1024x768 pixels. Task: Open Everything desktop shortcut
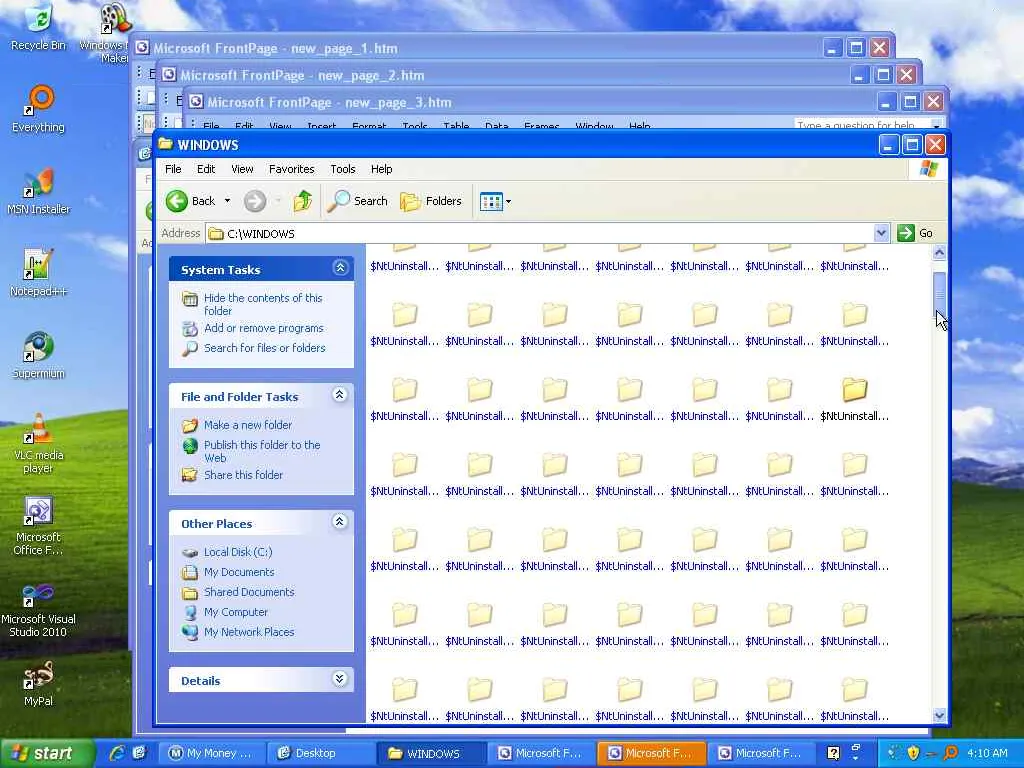(x=39, y=110)
